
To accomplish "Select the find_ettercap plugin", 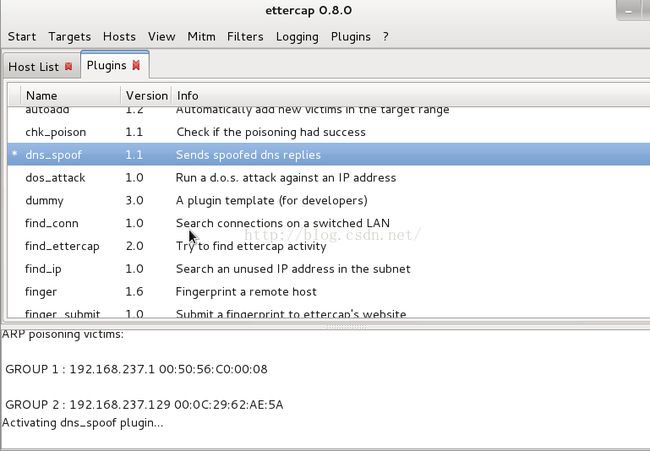I will 328,246.
